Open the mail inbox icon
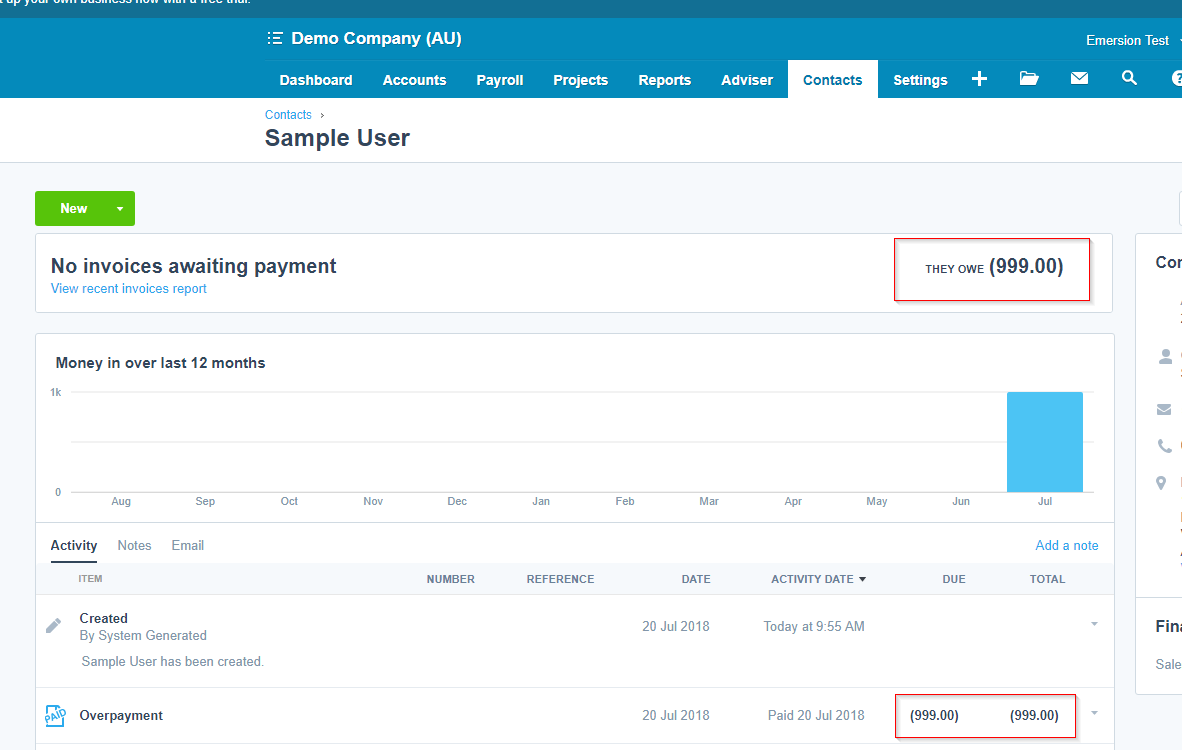The image size is (1182, 750). [x=1079, y=79]
